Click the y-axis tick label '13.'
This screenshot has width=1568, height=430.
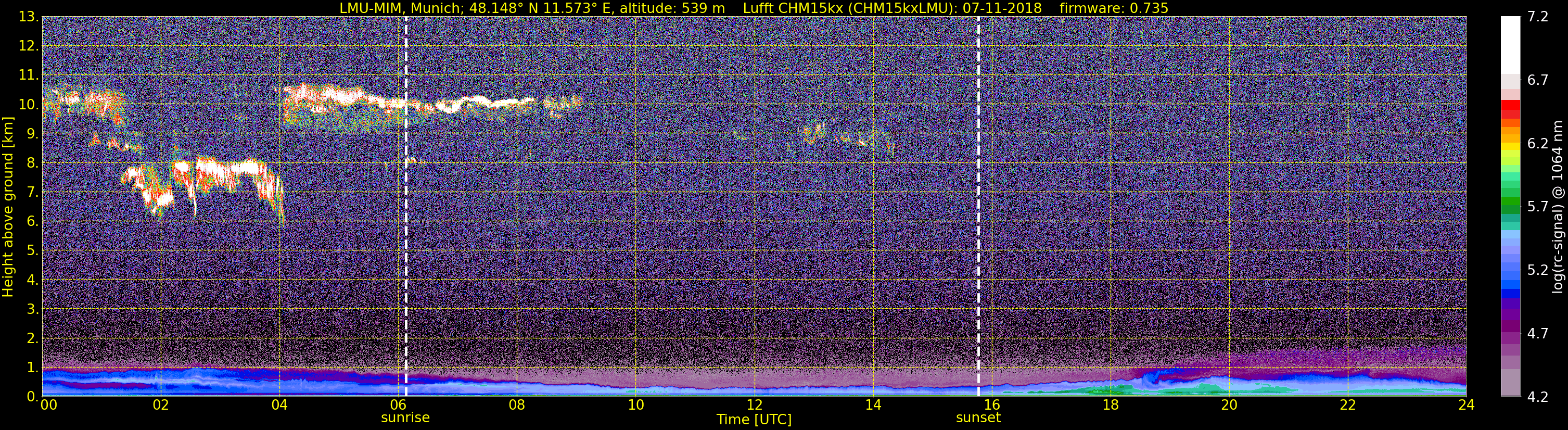[x=29, y=17]
